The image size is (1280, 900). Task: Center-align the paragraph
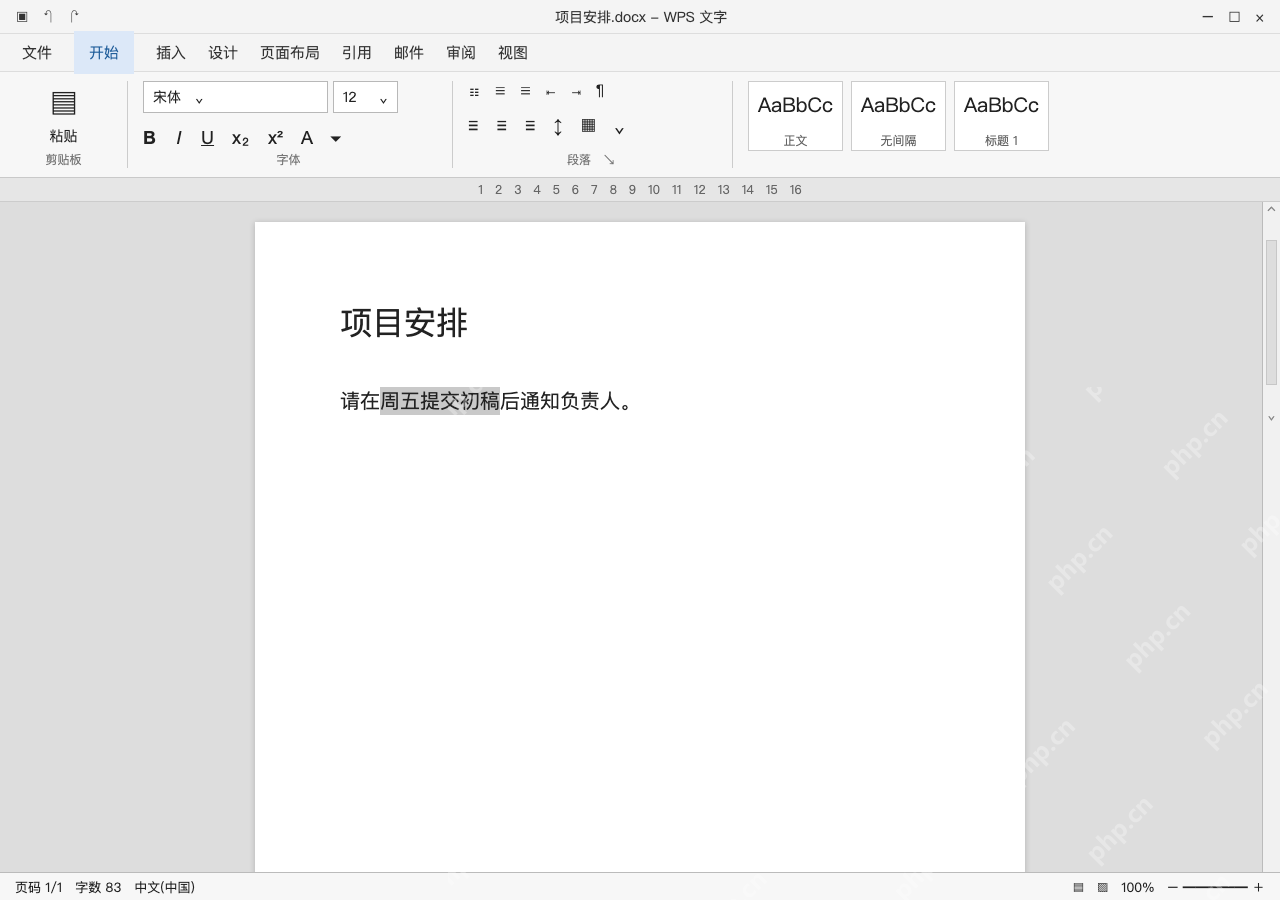pyautogui.click(x=501, y=126)
